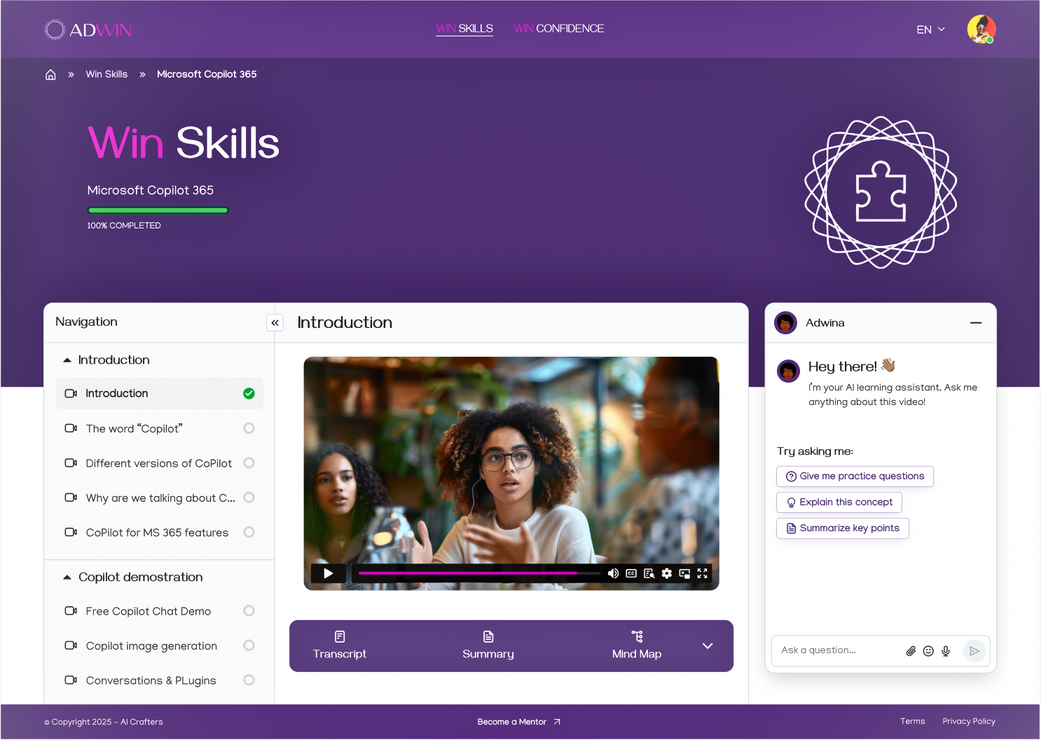
Task: Click the Adwina avatar in chat header
Action: [785, 323]
